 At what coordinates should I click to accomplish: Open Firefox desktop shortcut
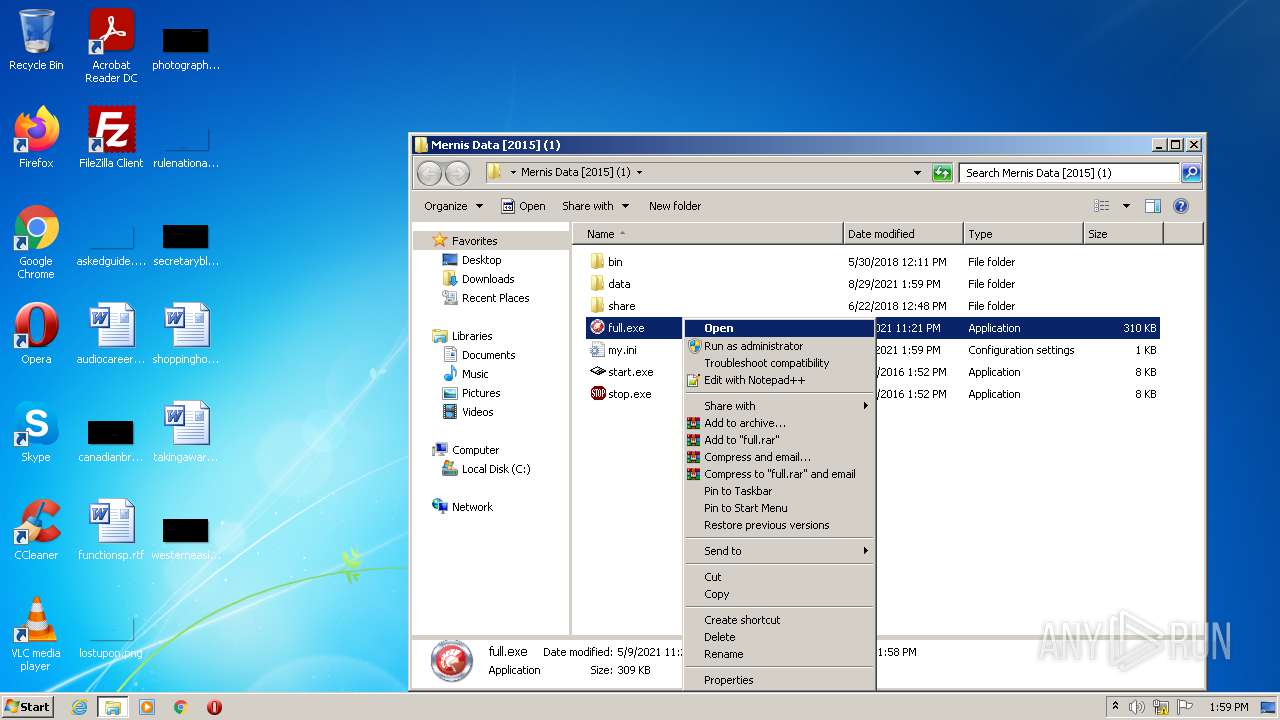[36, 138]
